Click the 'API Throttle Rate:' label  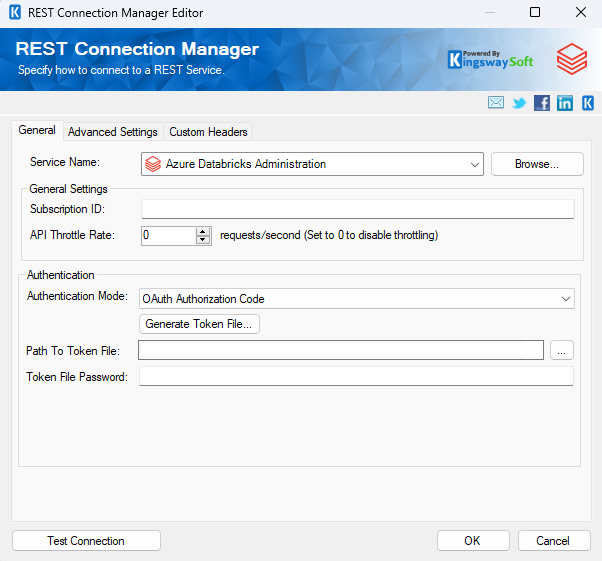click(73, 235)
